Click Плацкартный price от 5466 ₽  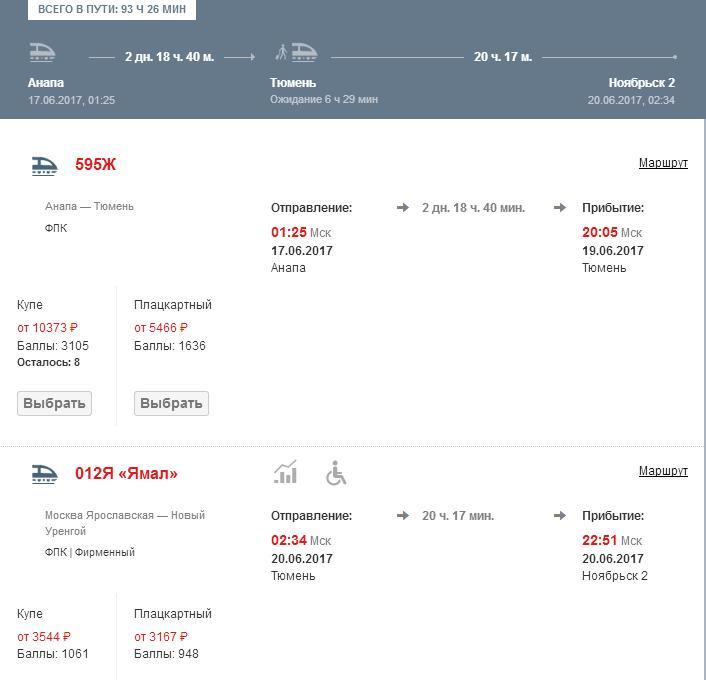point(161,328)
